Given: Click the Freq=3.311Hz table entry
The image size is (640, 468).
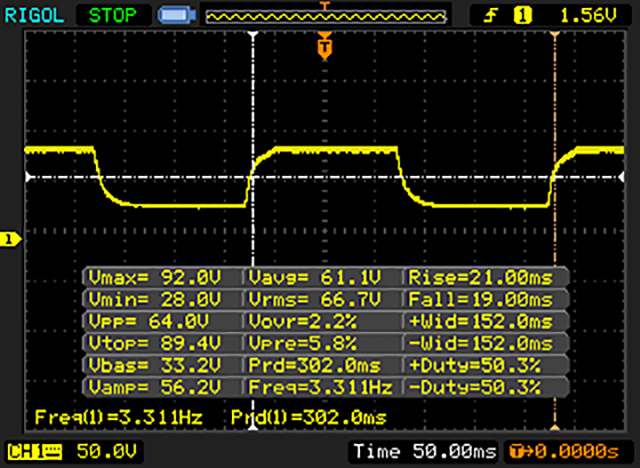Looking at the screenshot, I should [320, 387].
